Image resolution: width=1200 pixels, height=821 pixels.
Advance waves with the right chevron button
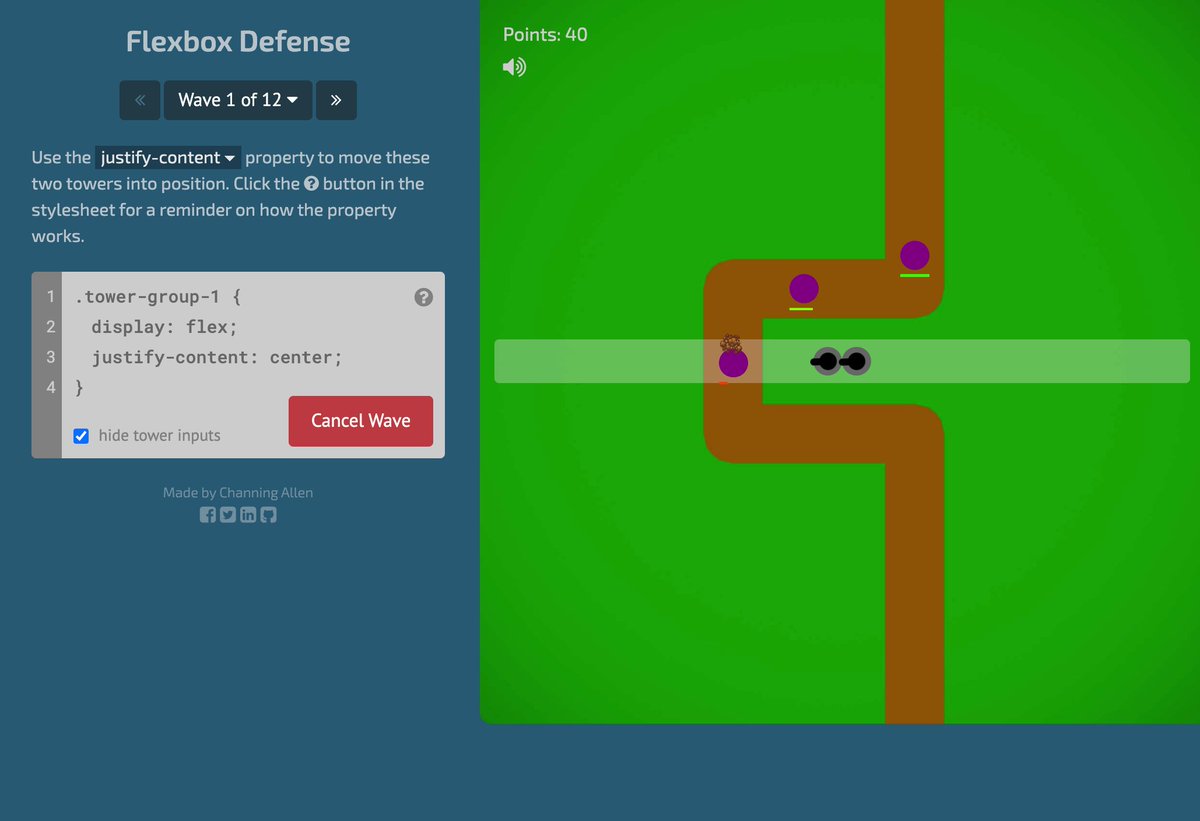pyautogui.click(x=336, y=100)
